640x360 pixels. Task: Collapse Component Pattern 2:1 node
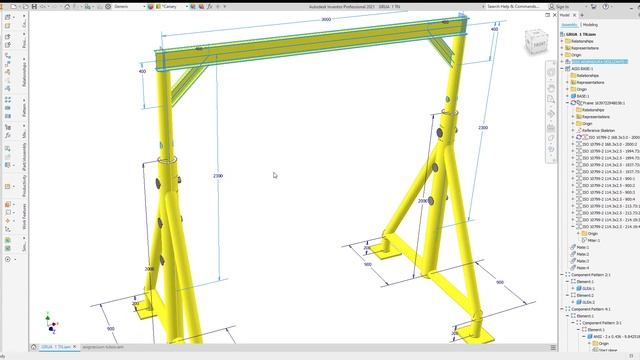(562, 275)
